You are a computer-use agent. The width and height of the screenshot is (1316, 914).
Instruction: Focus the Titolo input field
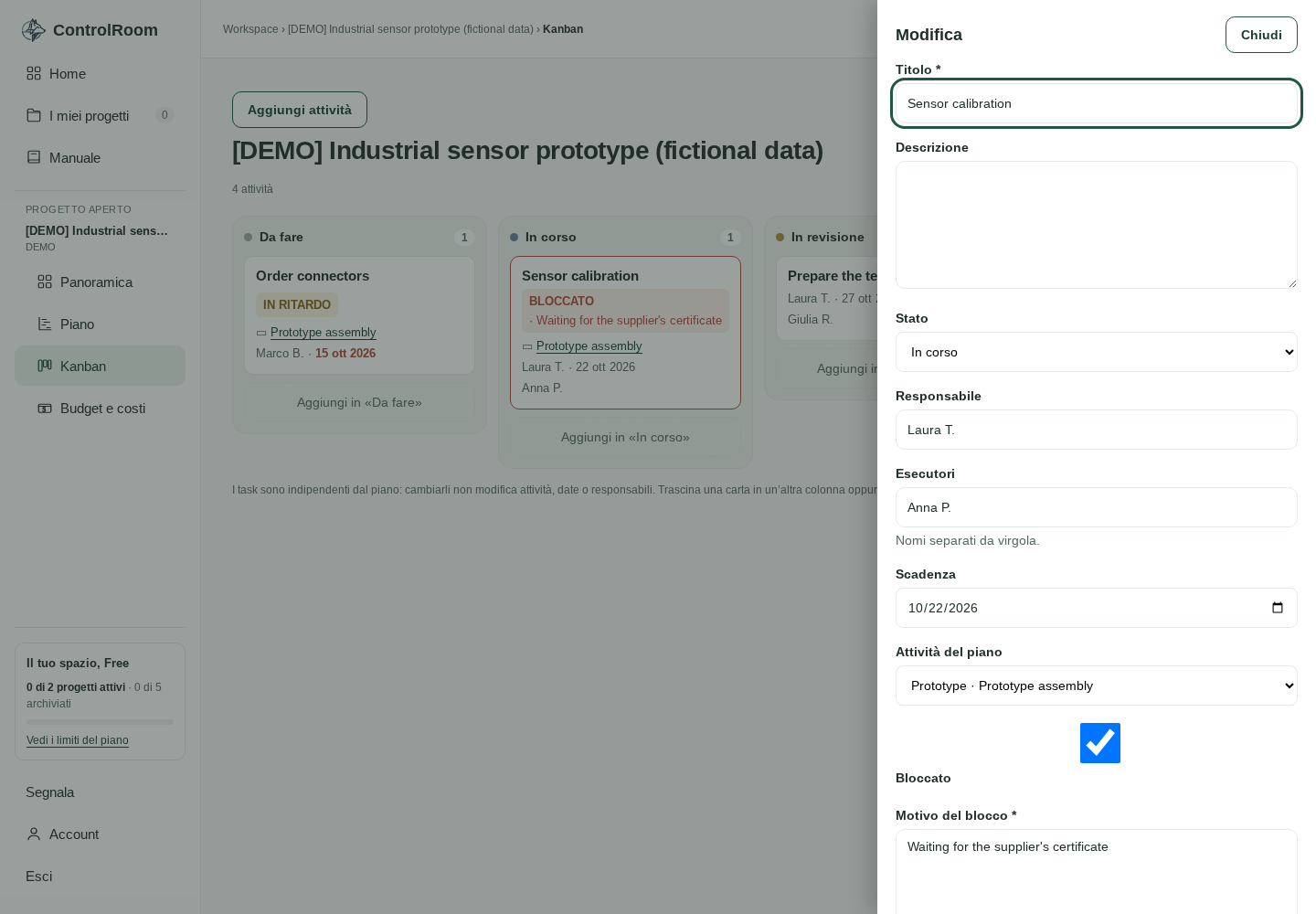click(x=1097, y=103)
